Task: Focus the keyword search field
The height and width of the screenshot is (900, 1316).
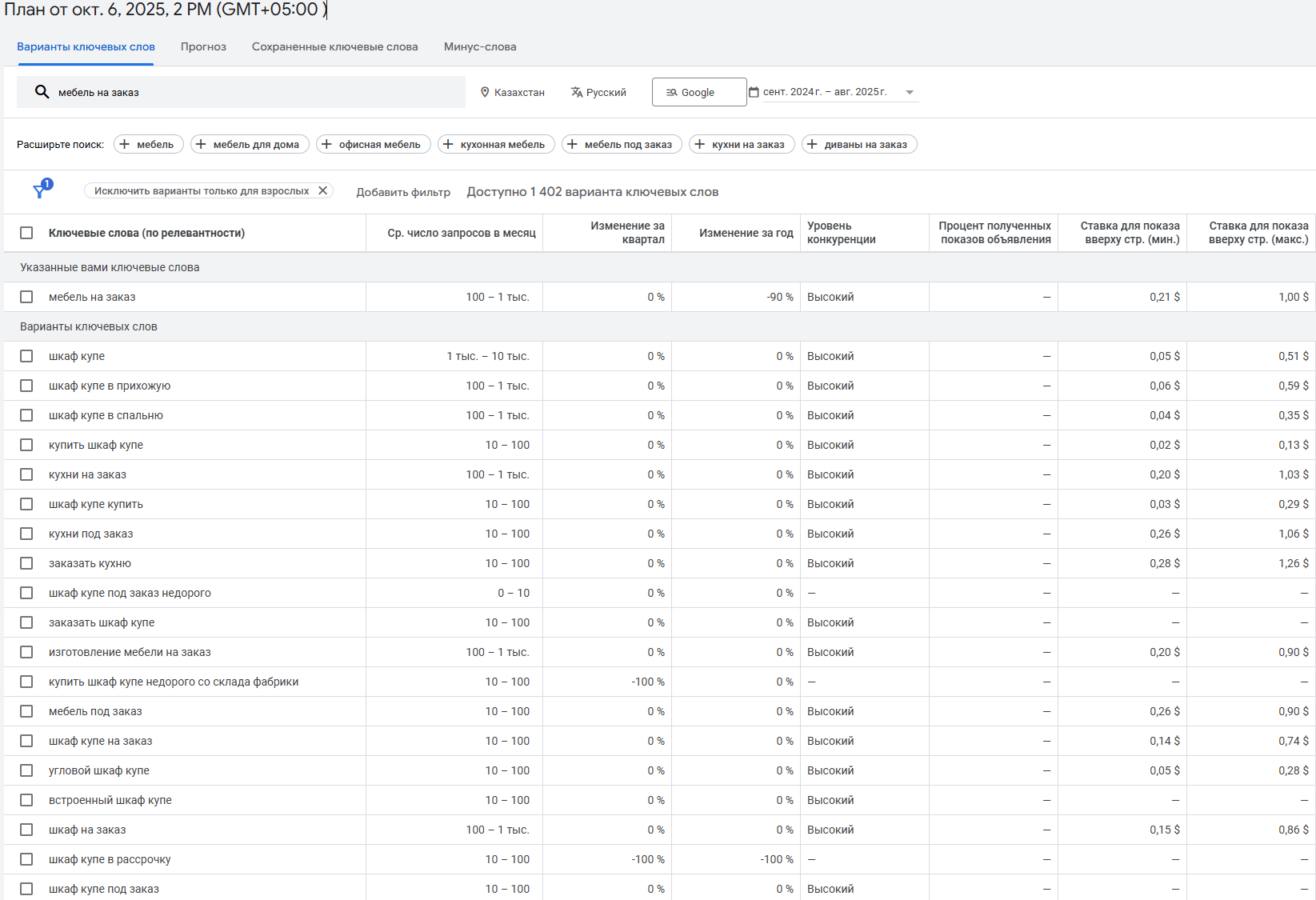Action: point(256,92)
